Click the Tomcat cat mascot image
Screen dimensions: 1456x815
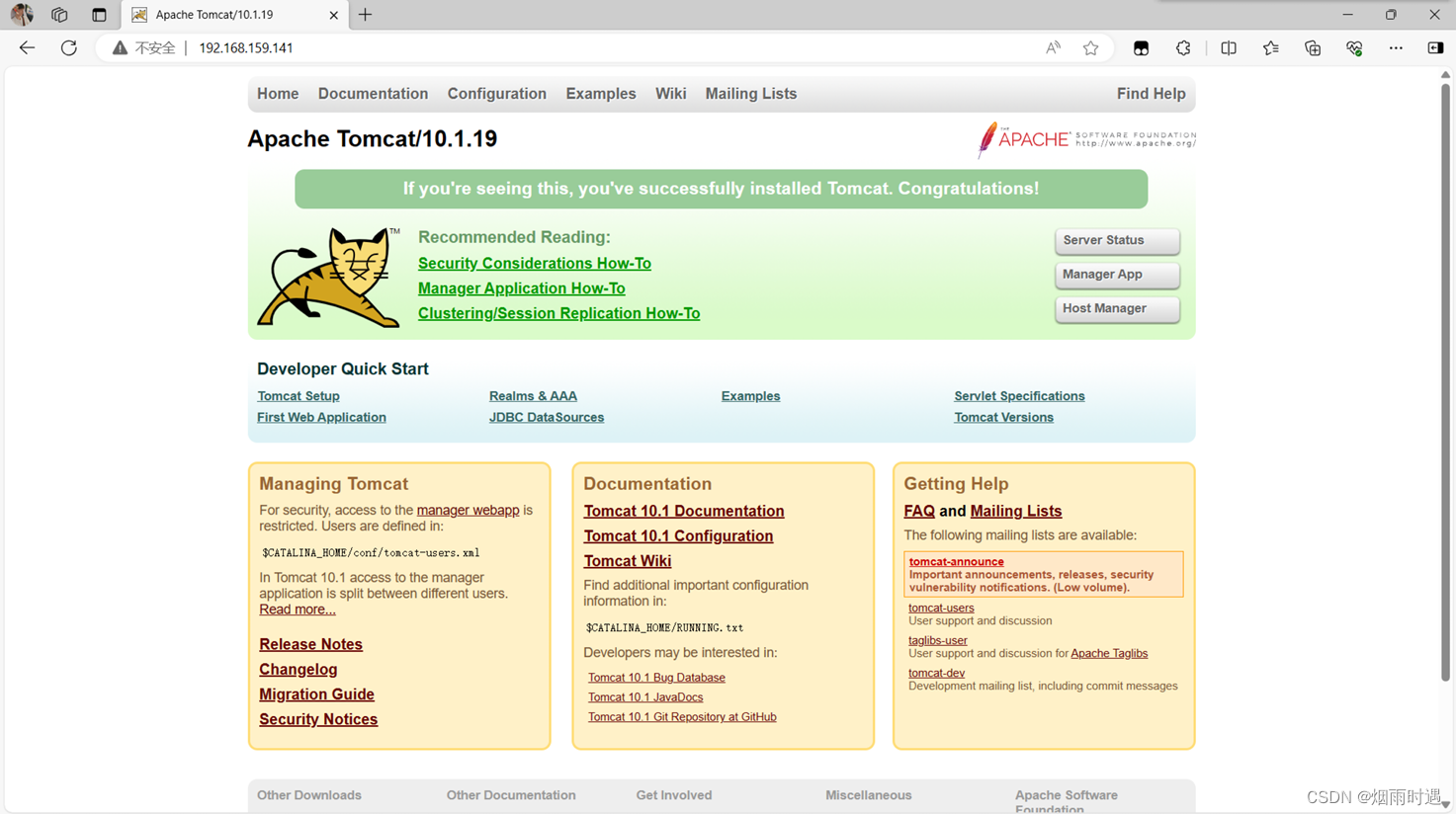328,278
